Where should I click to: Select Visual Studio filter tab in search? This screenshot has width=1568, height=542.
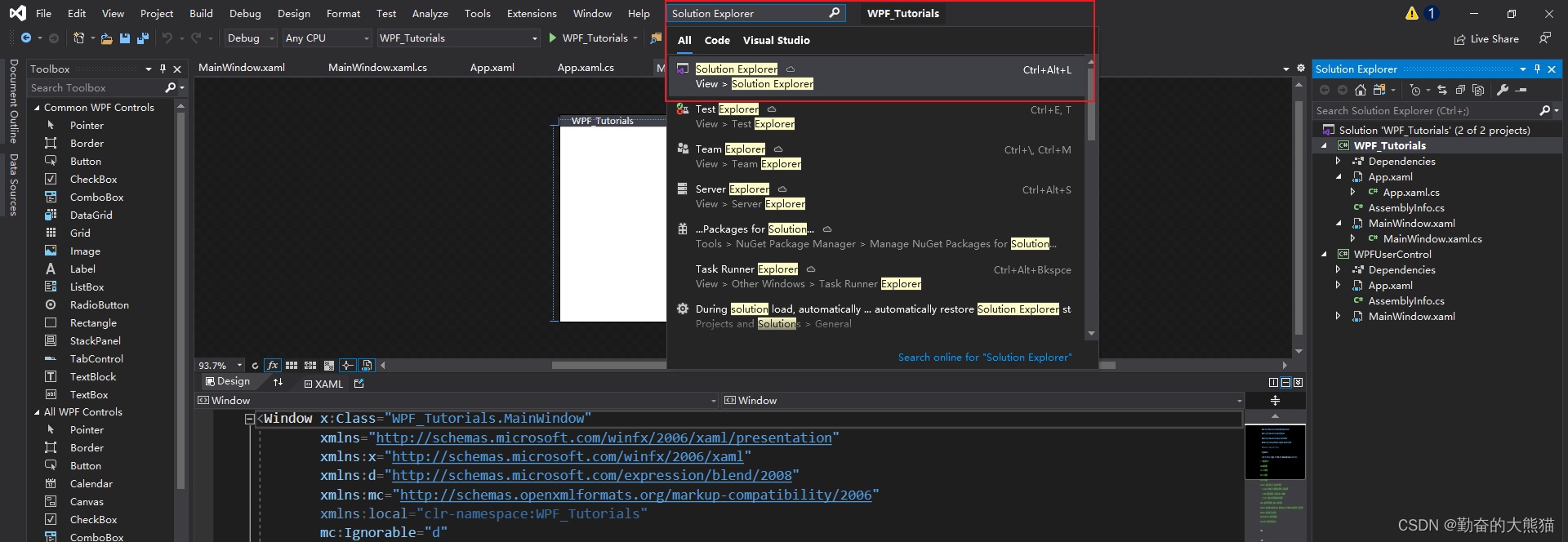[777, 40]
